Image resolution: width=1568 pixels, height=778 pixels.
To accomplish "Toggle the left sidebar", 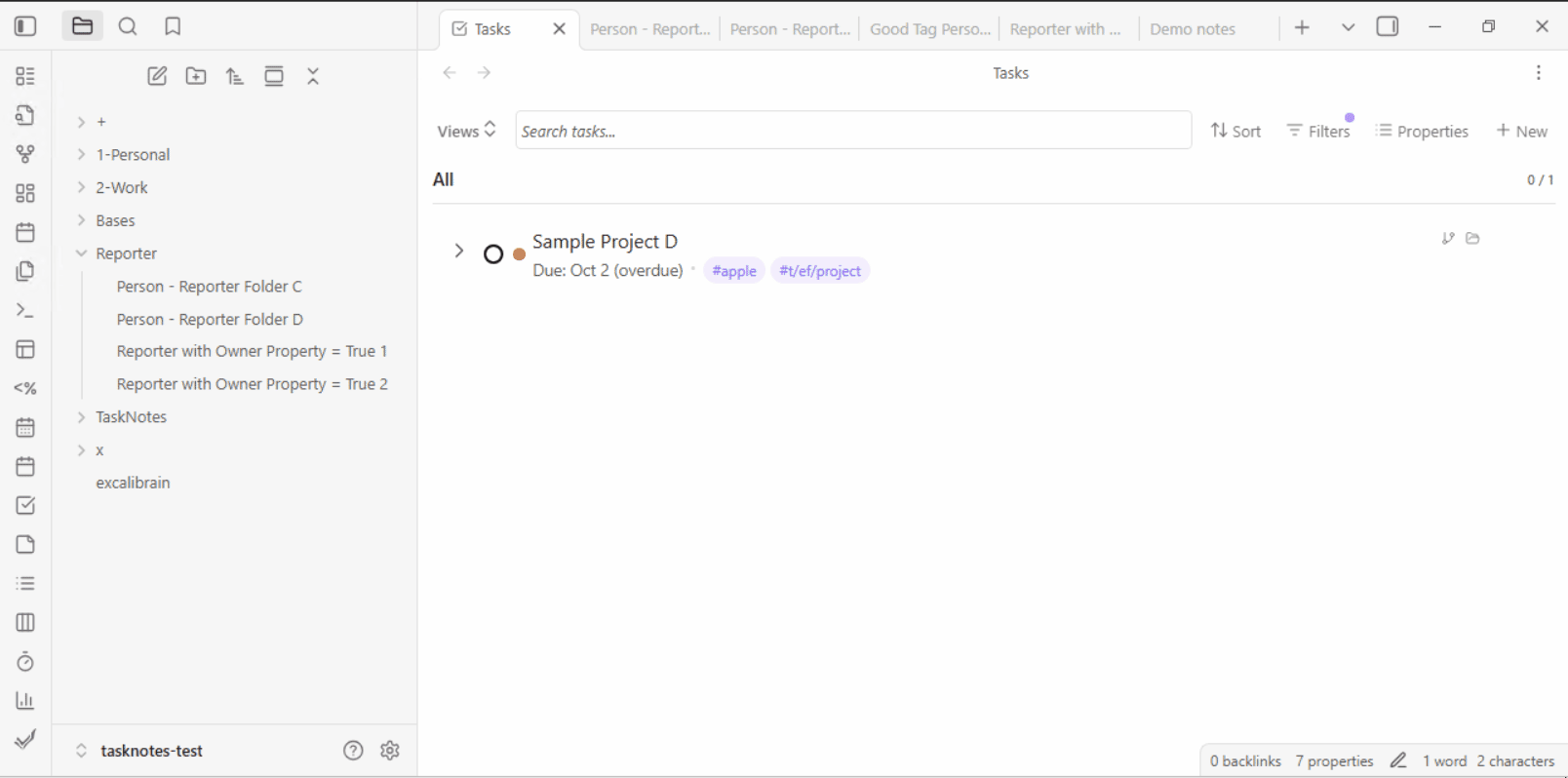I will (25, 26).
